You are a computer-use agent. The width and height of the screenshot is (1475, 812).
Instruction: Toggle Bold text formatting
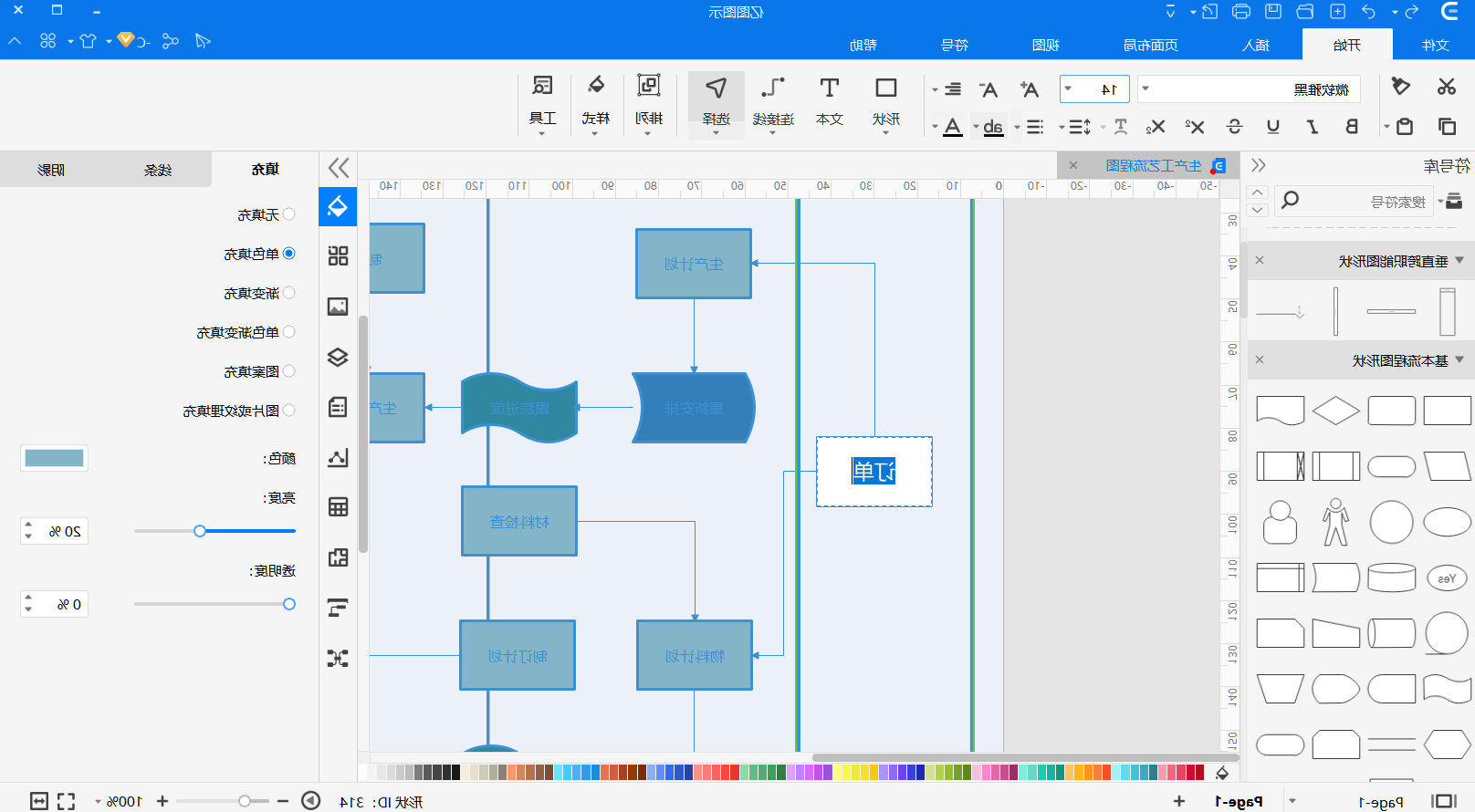coord(1352,126)
